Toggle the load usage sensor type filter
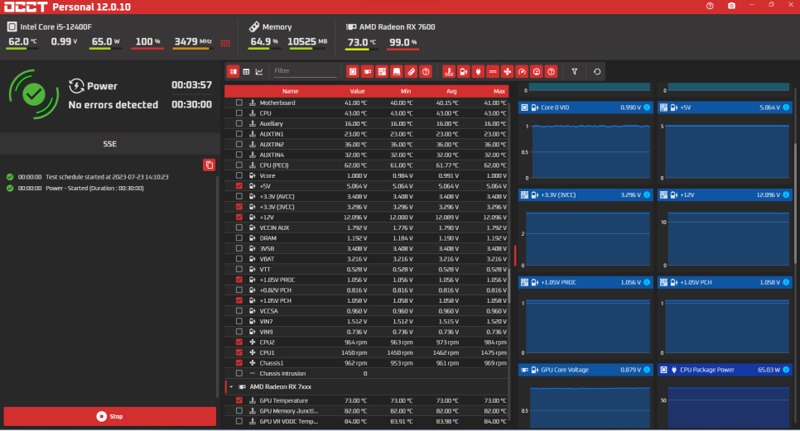 pyautogui.click(x=537, y=71)
